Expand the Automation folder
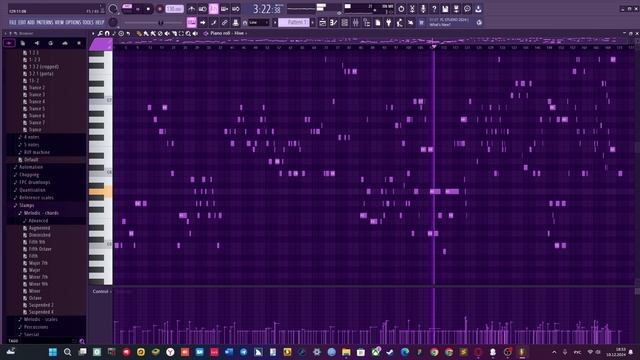This screenshot has height=360, width=640. click(31, 167)
